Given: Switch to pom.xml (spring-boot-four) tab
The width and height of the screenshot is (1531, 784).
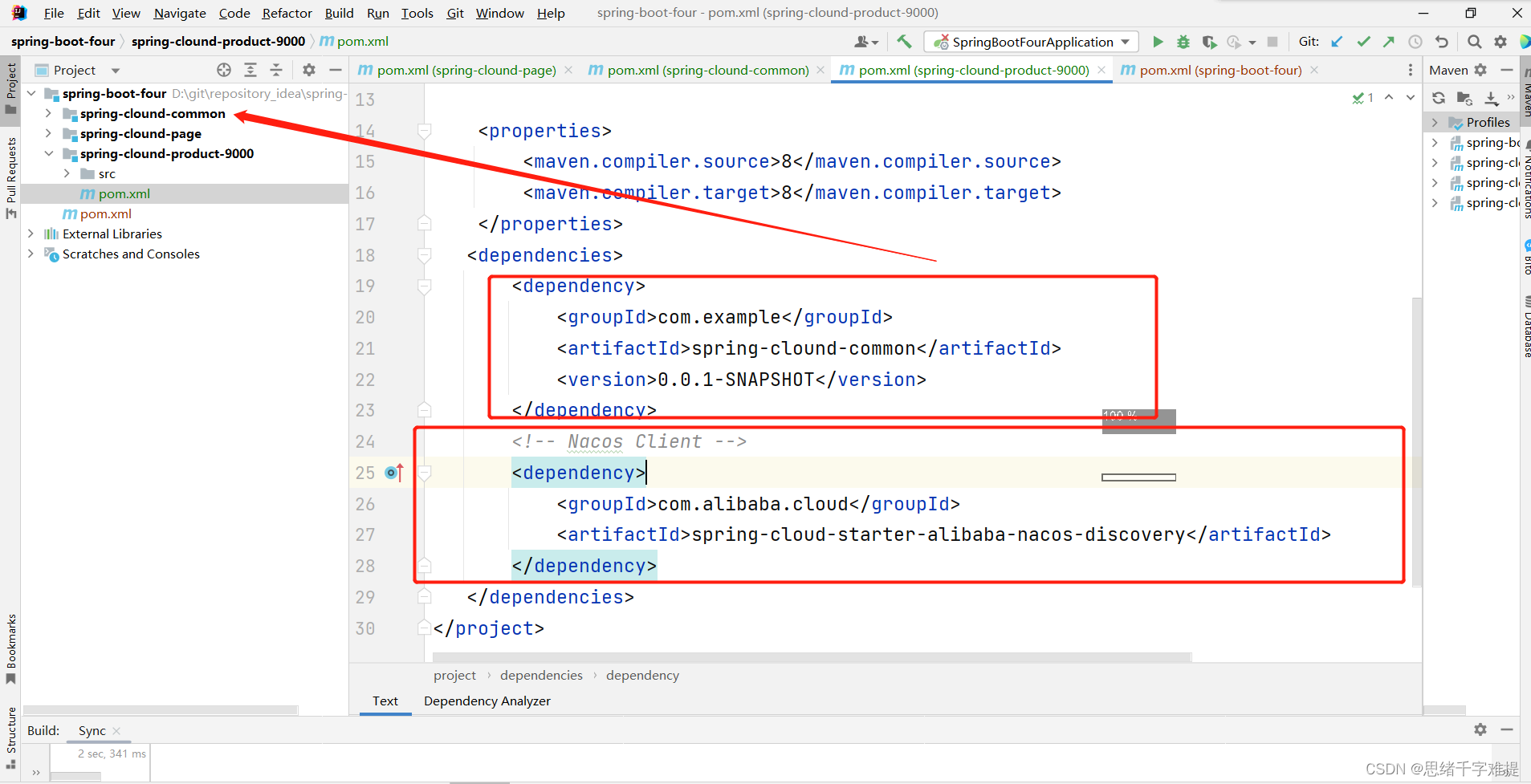Looking at the screenshot, I should click(1220, 70).
